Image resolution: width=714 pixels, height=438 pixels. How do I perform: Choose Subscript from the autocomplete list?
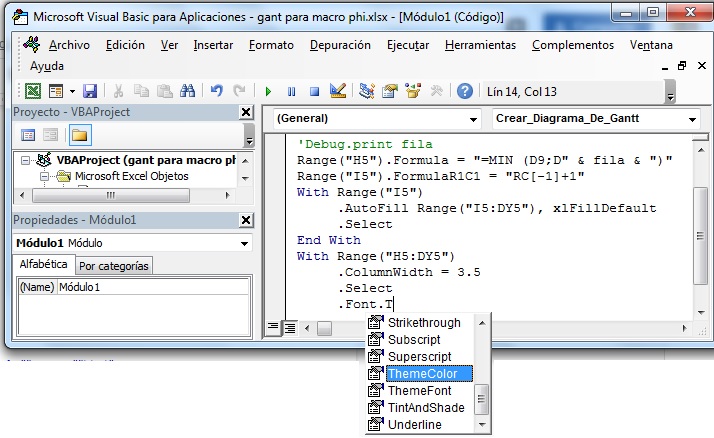[x=419, y=340]
